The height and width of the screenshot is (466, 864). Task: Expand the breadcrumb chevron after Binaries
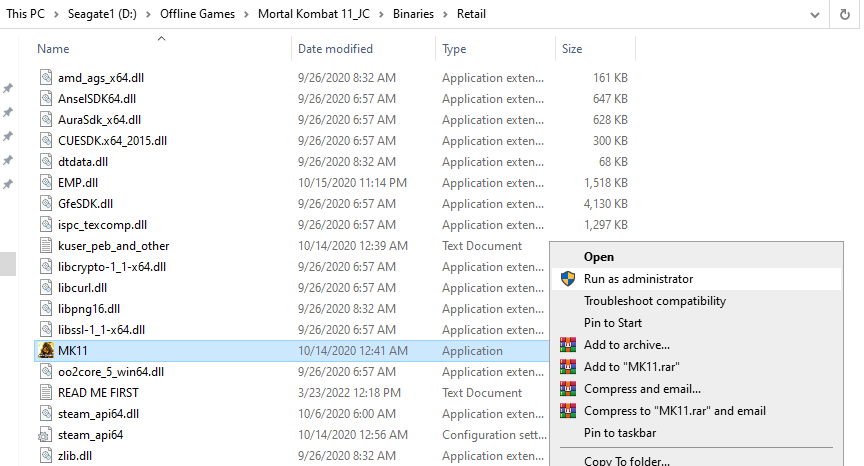point(445,14)
